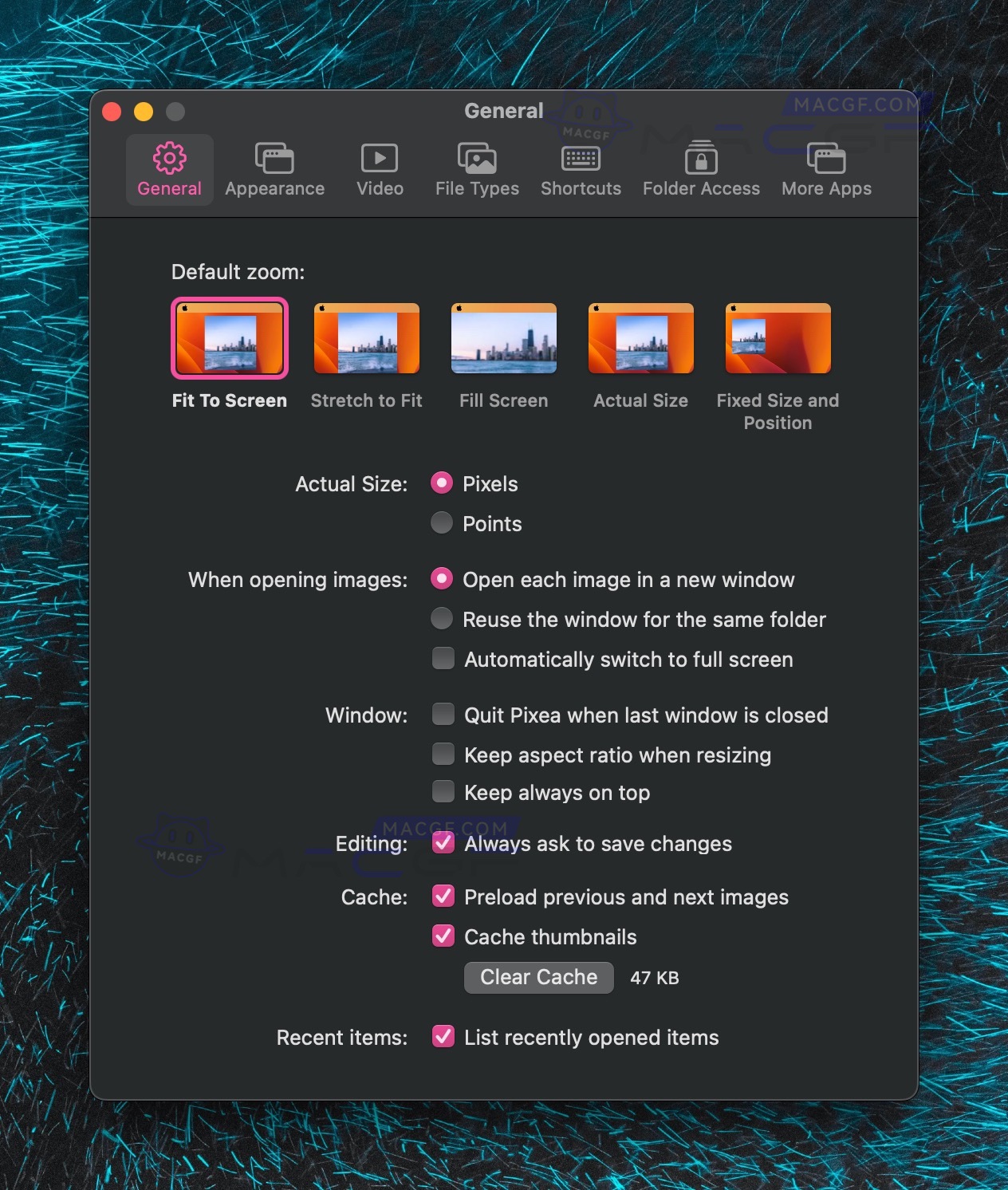Pick 'Fixed Size and Position' zoom option
This screenshot has height=1190, width=1008.
coord(778,337)
